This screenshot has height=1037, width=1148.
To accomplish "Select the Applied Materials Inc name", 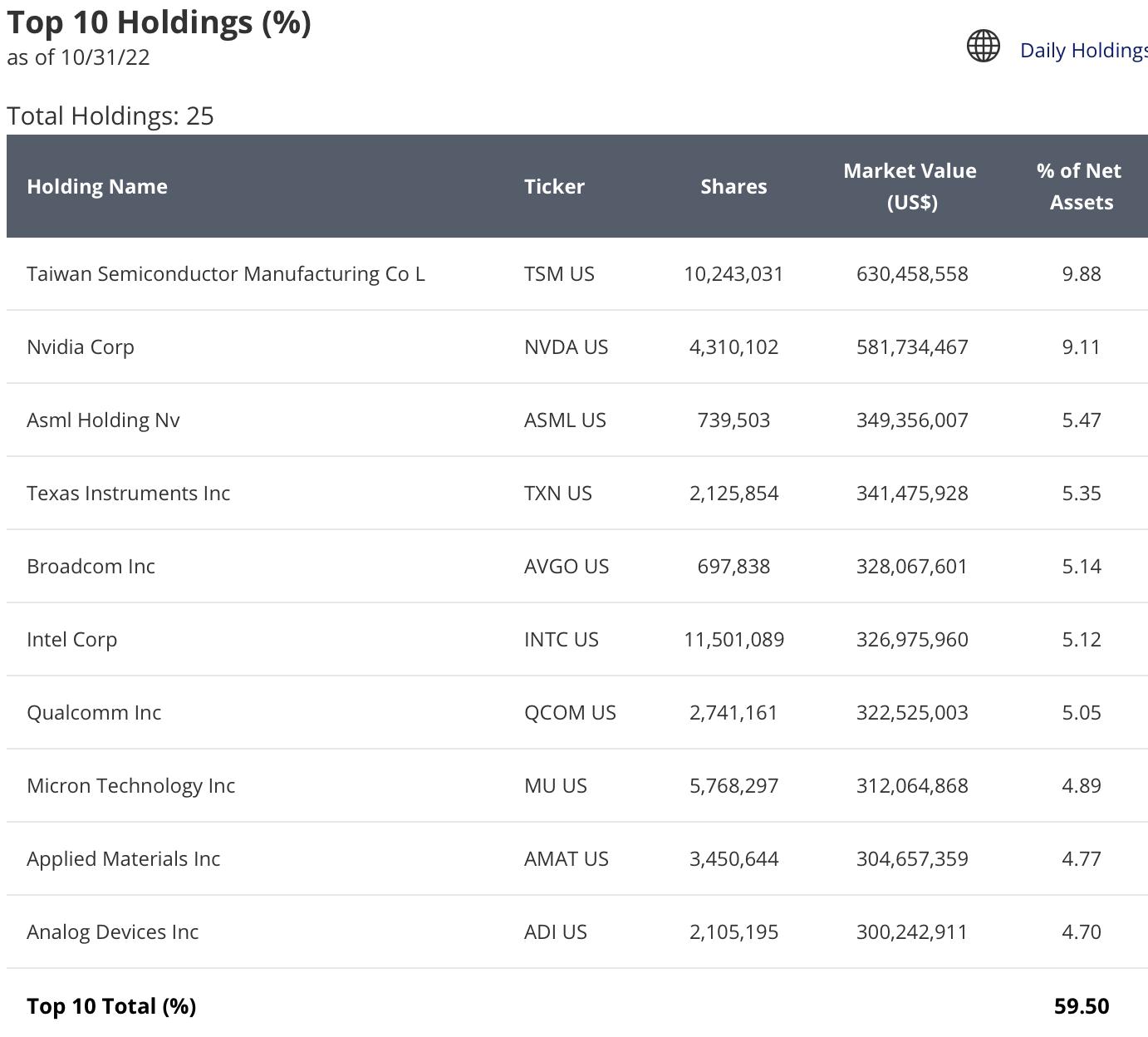I will pyautogui.click(x=124, y=859).
